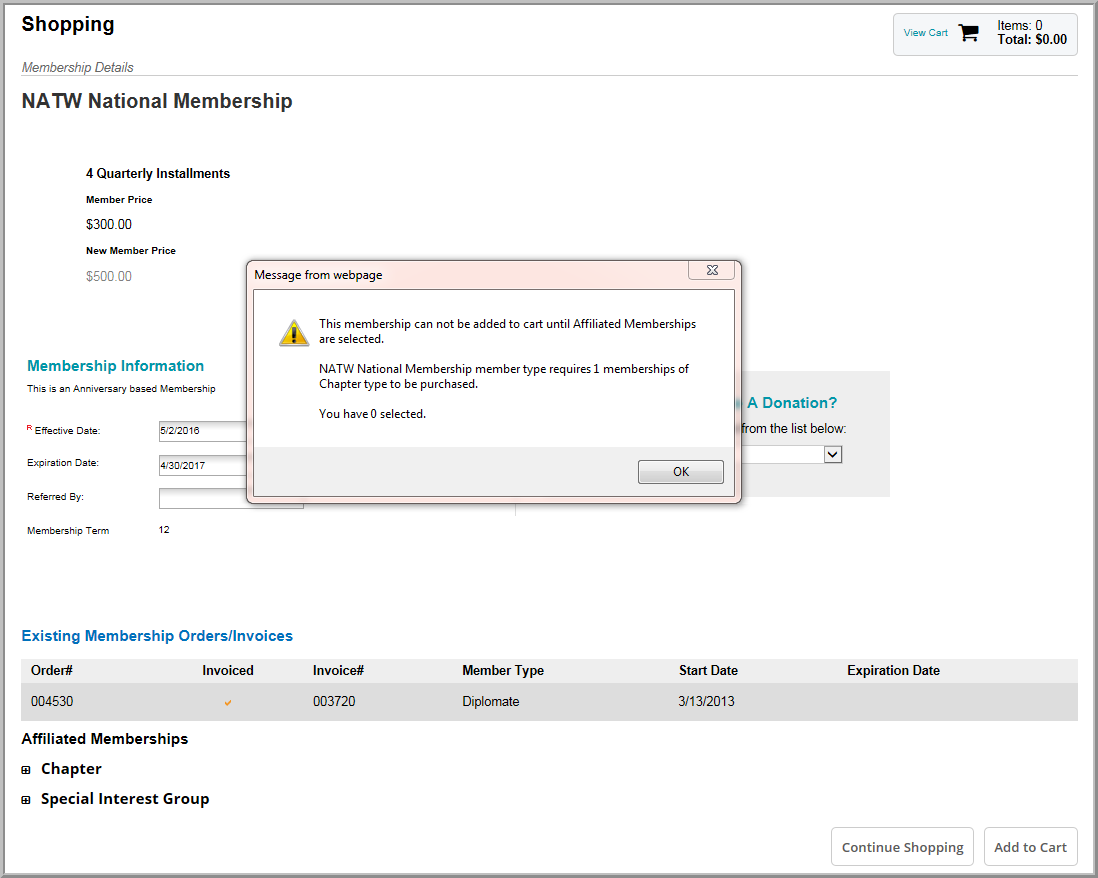Image resolution: width=1098 pixels, height=878 pixels.
Task: Click the $500.00 new member price
Action: [109, 276]
